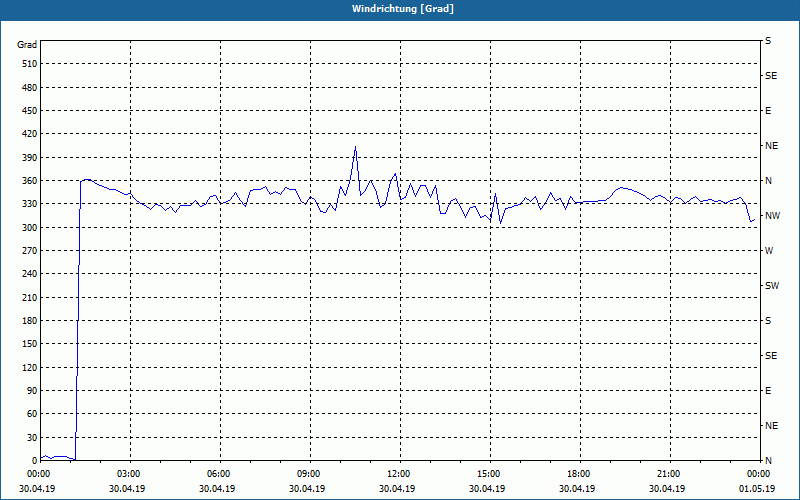Select the 120 value on the degree axis
800x500 pixels.
[x=30, y=367]
